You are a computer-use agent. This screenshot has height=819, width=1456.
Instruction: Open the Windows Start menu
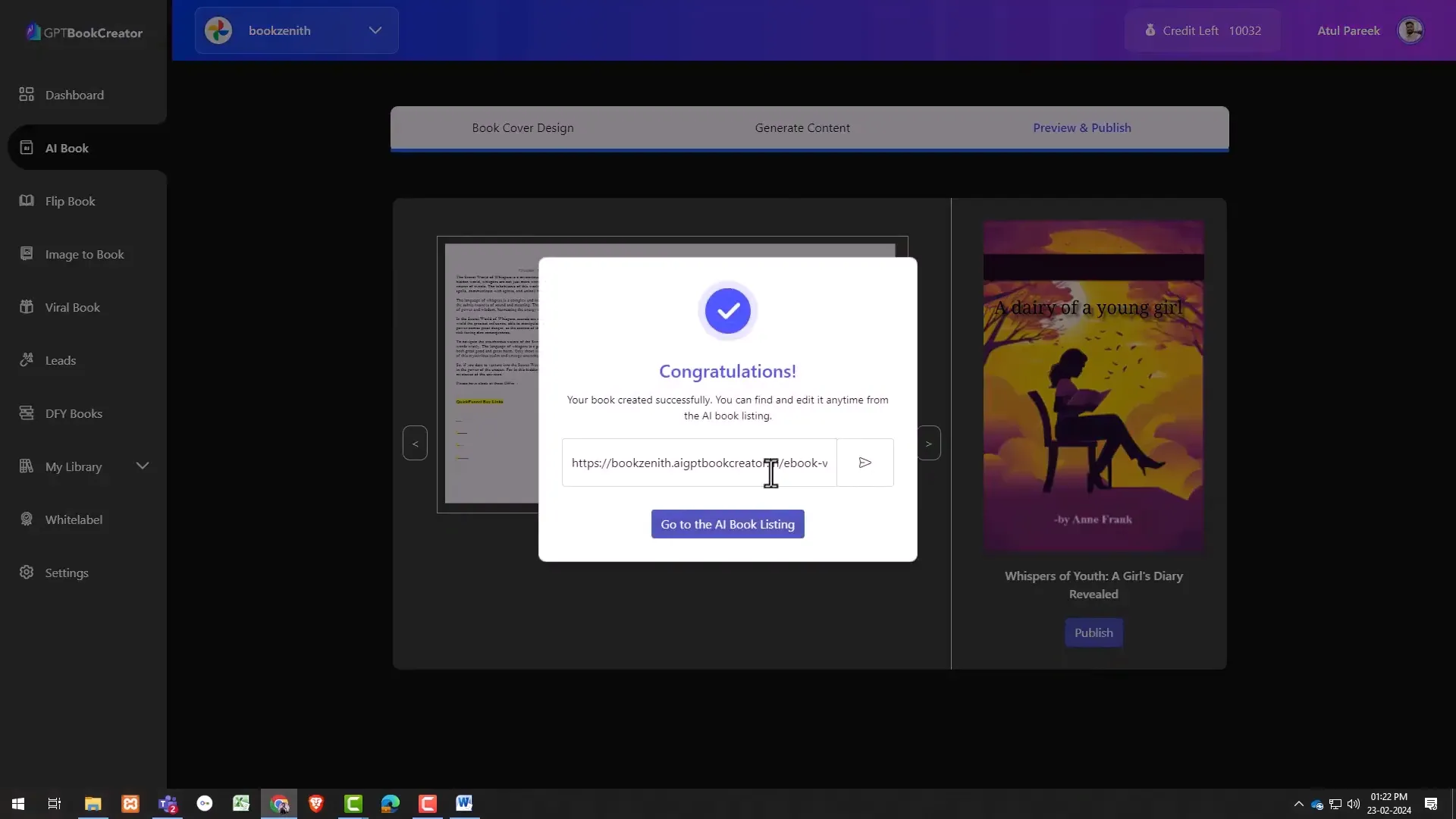(x=18, y=804)
